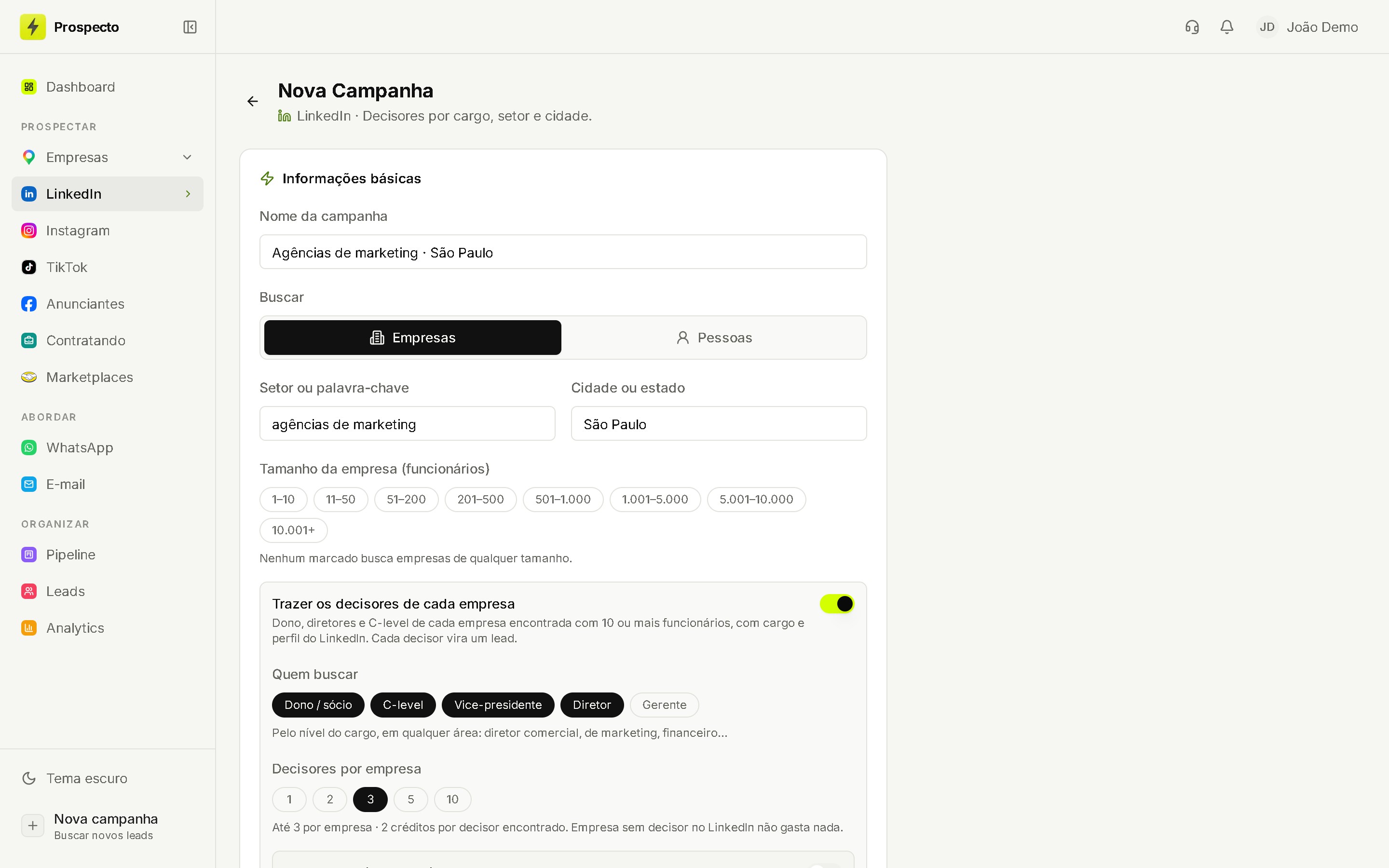Click the E-mail envelope icon
Viewport: 1389px width, 868px height.
point(29,485)
